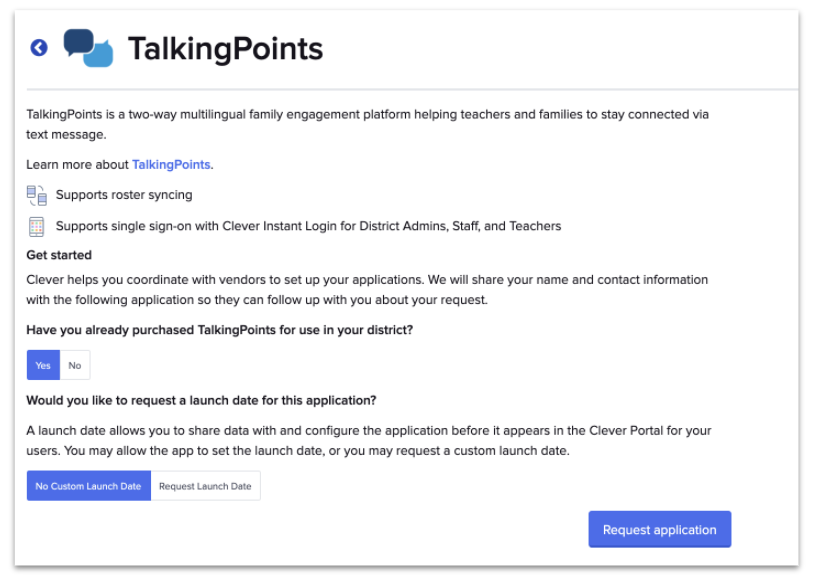Select No for already purchased TalkingPoints

pos(74,364)
